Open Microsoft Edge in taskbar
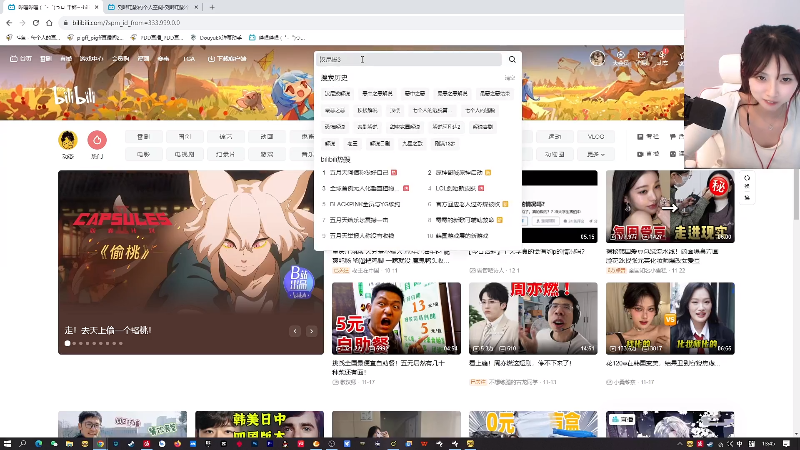 38,444
